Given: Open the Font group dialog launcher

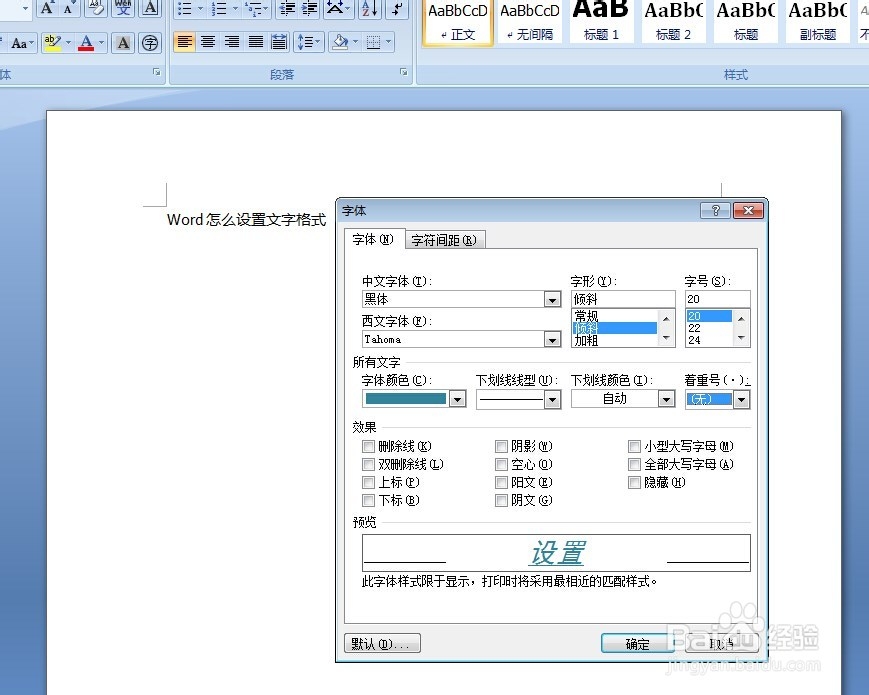Looking at the screenshot, I should tap(157, 72).
